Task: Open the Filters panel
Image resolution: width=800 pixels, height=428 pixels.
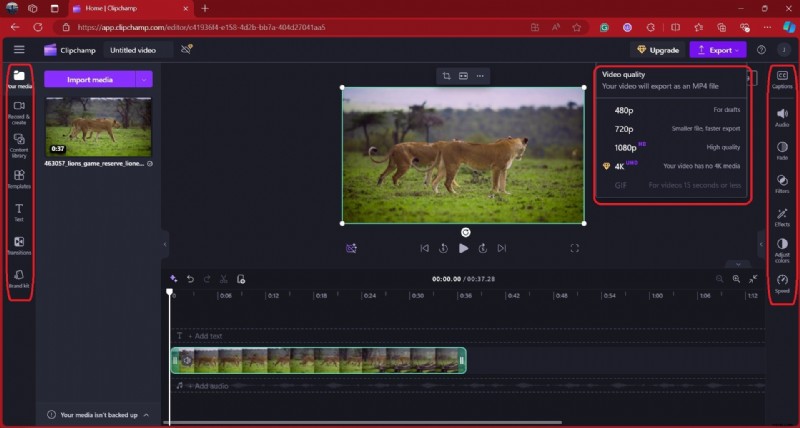Action: pyautogui.click(x=782, y=184)
